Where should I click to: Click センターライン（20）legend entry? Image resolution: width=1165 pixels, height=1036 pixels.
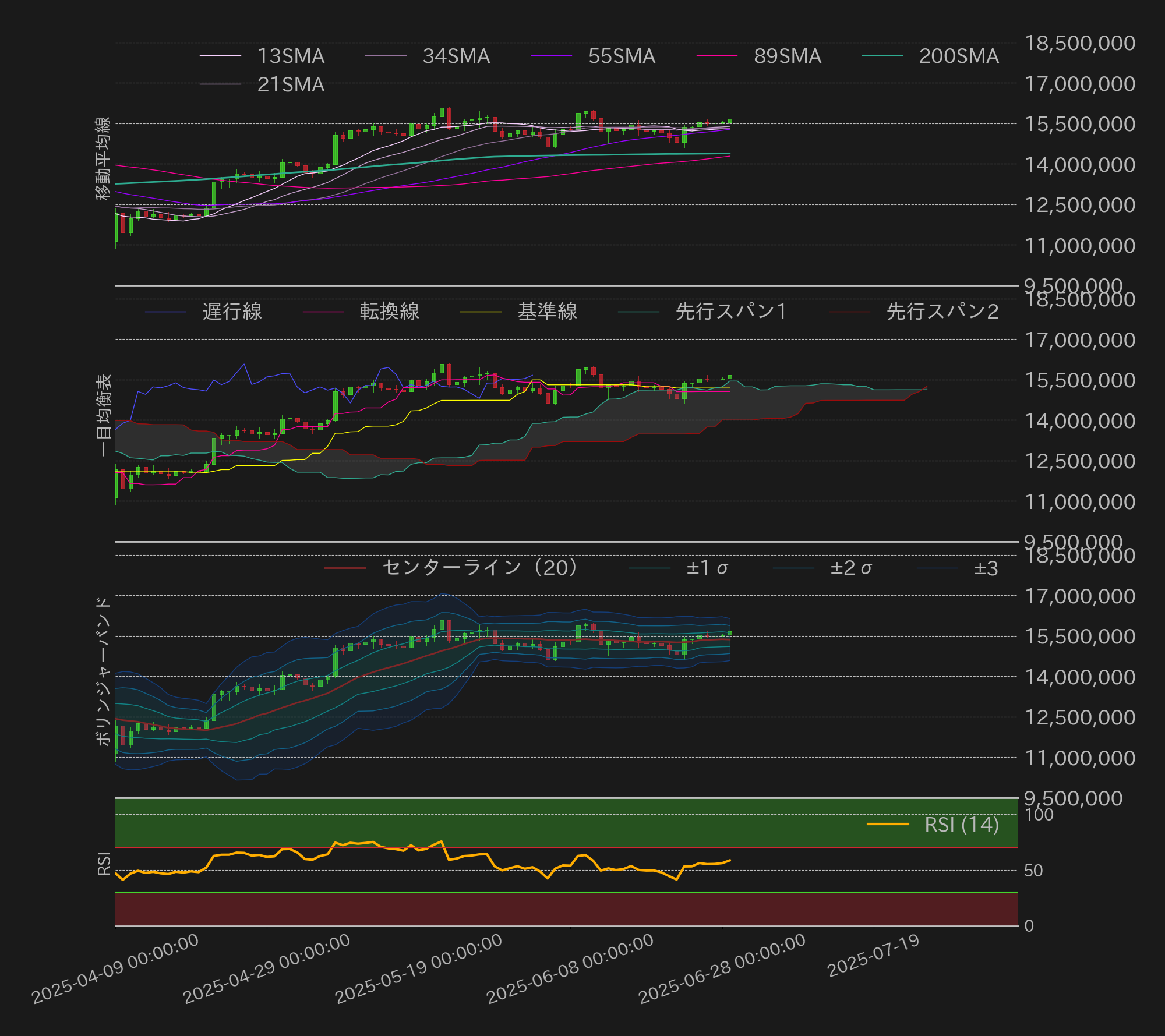(x=479, y=568)
